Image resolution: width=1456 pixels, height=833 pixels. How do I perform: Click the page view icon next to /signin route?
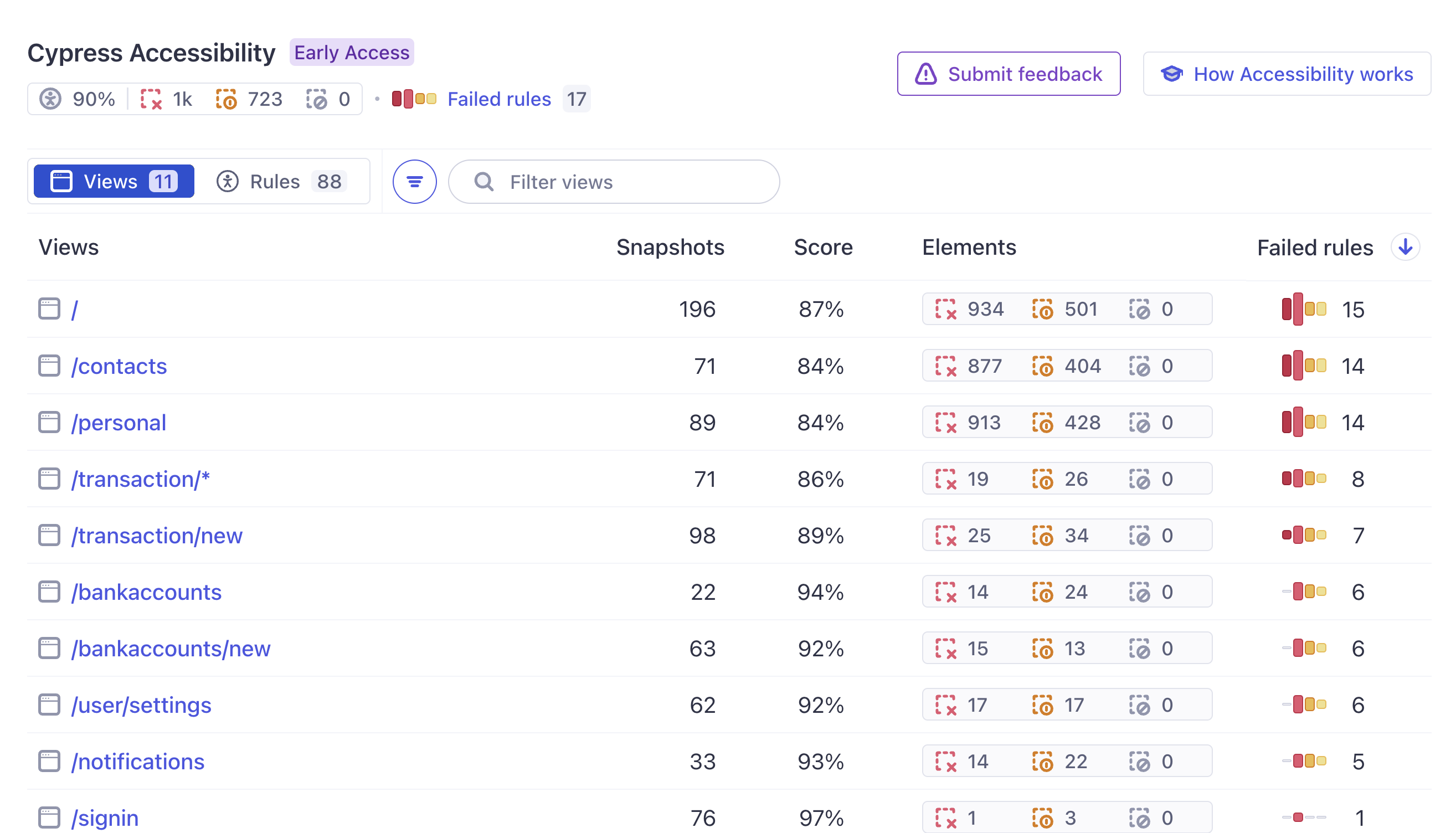coord(51,818)
